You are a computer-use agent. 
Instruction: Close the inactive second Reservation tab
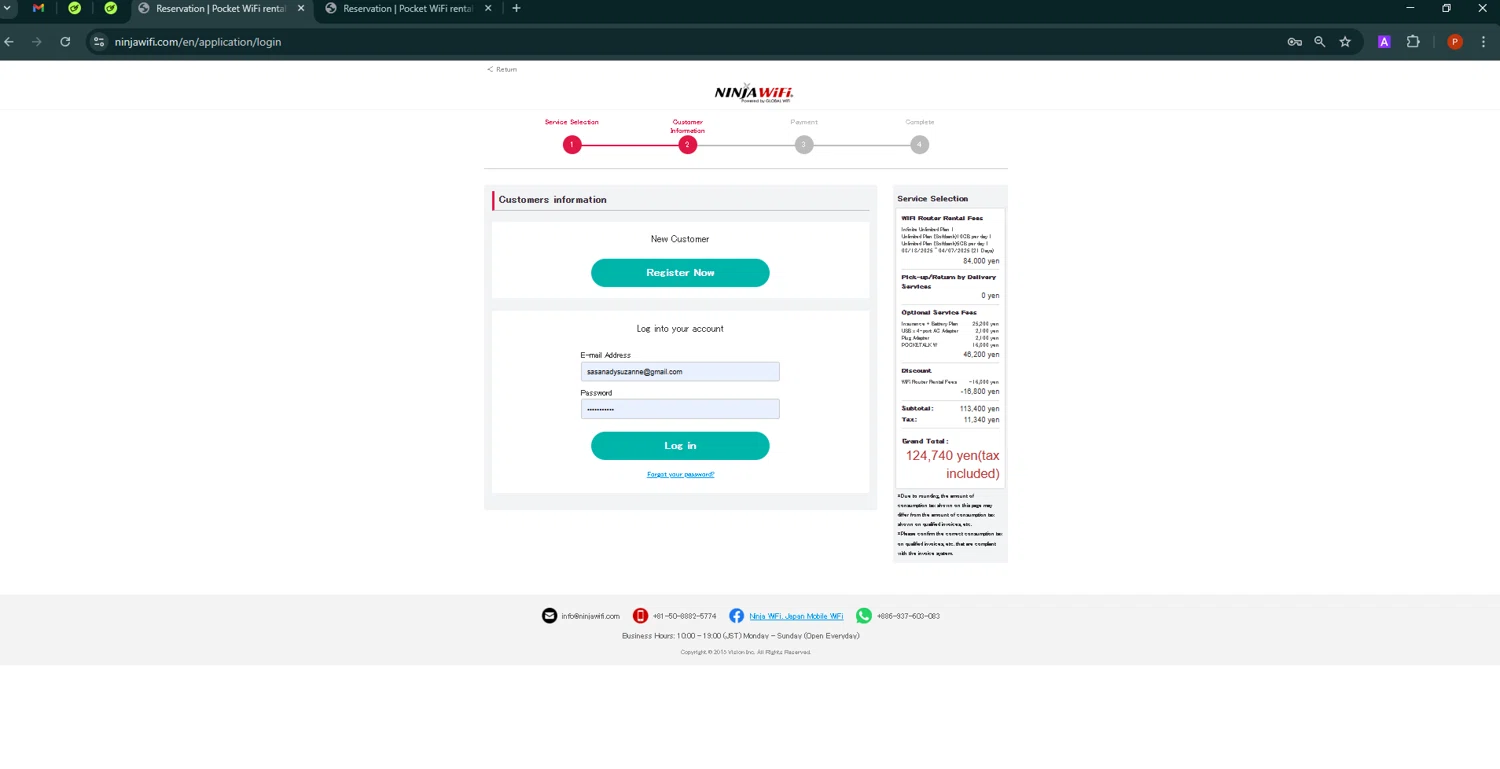point(489,8)
